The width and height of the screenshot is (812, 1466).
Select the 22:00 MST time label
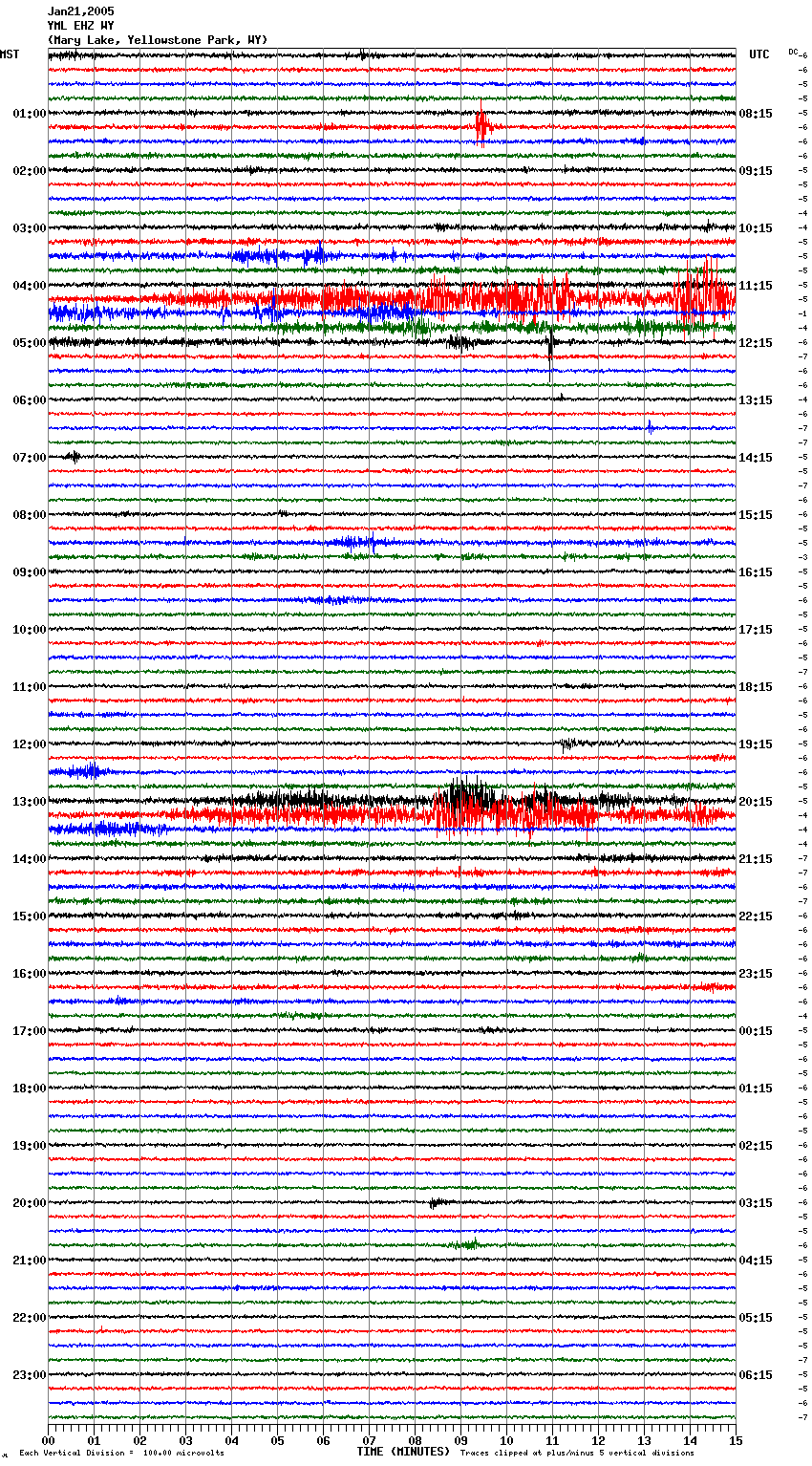(x=30, y=1318)
